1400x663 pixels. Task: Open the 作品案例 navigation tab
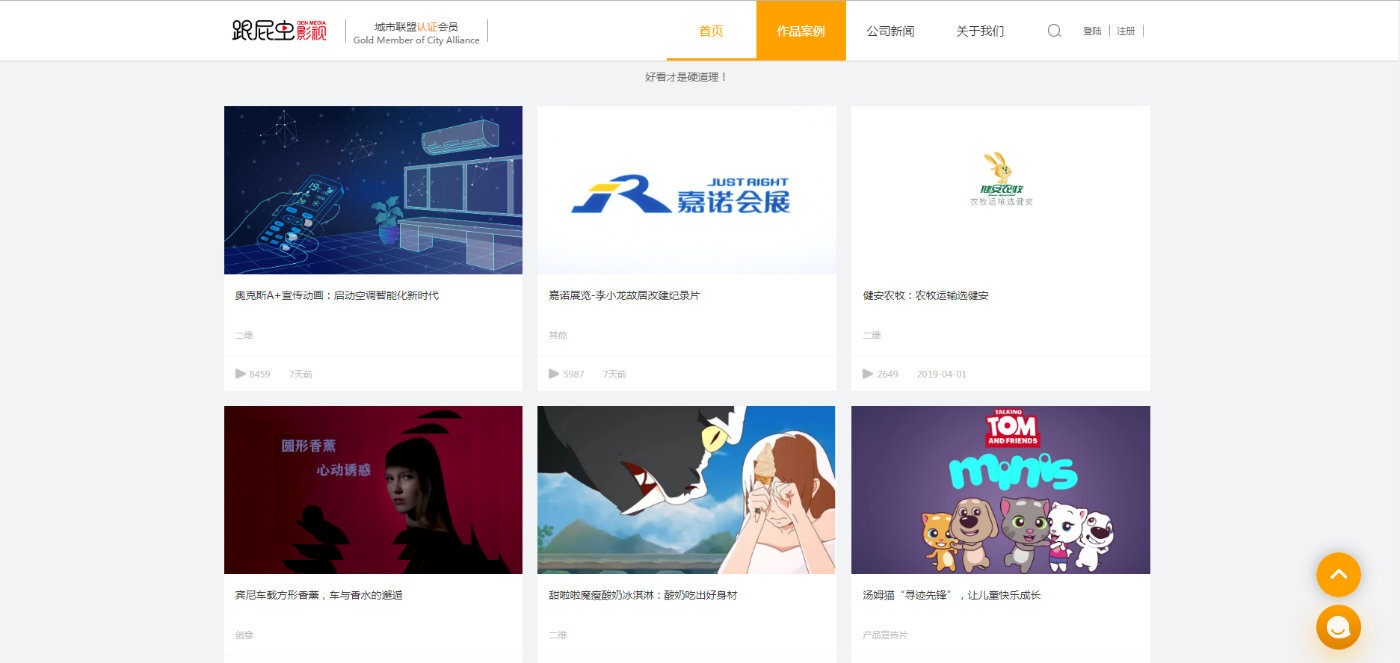click(801, 31)
